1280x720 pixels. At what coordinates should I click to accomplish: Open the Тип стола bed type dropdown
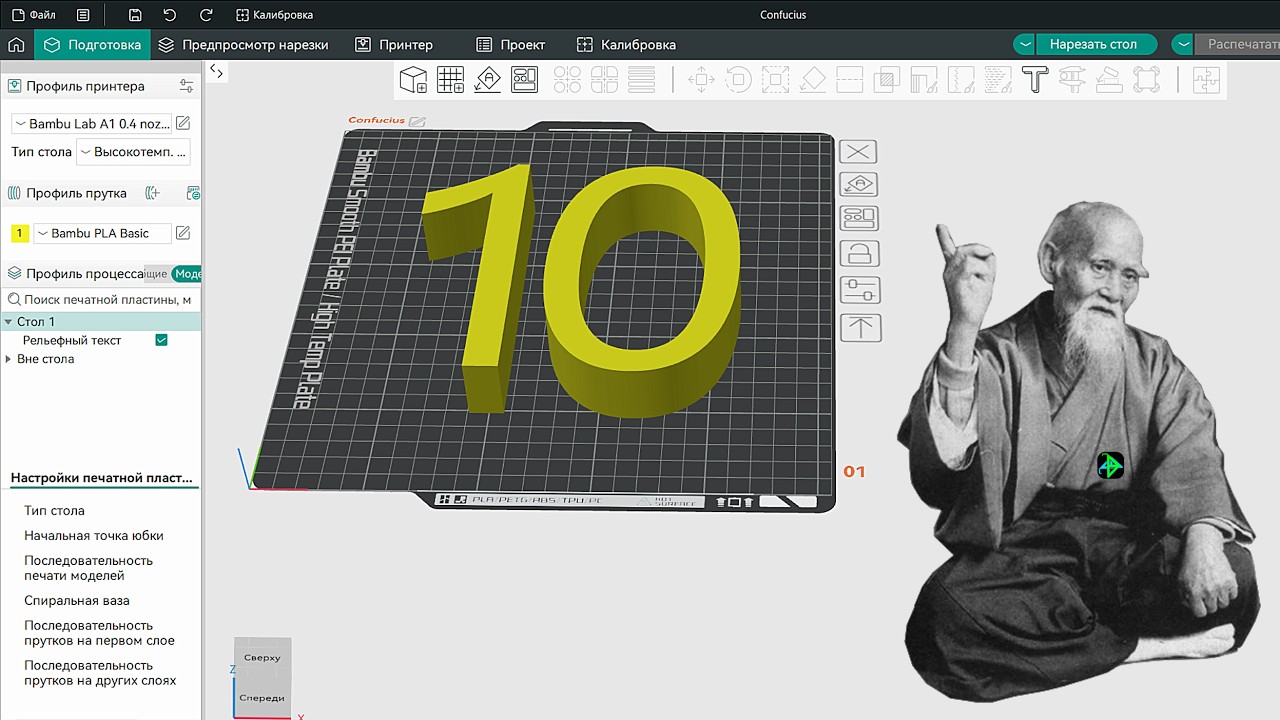click(133, 152)
